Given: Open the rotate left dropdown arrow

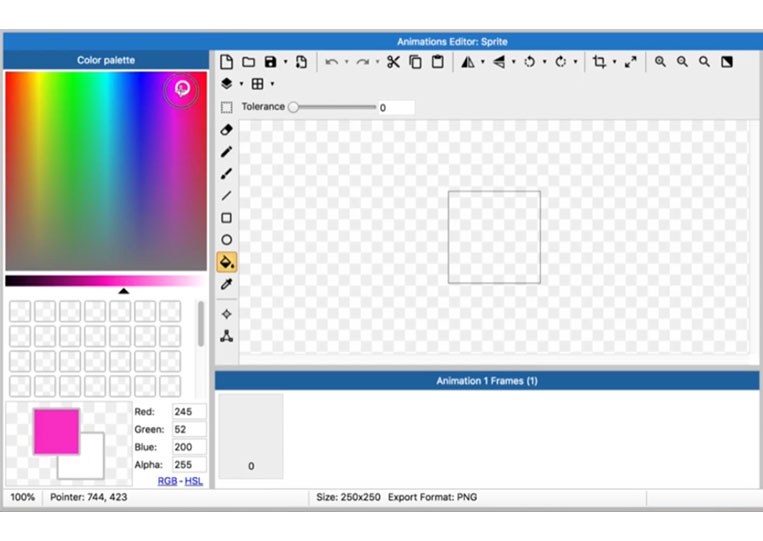Looking at the screenshot, I should coord(545,62).
